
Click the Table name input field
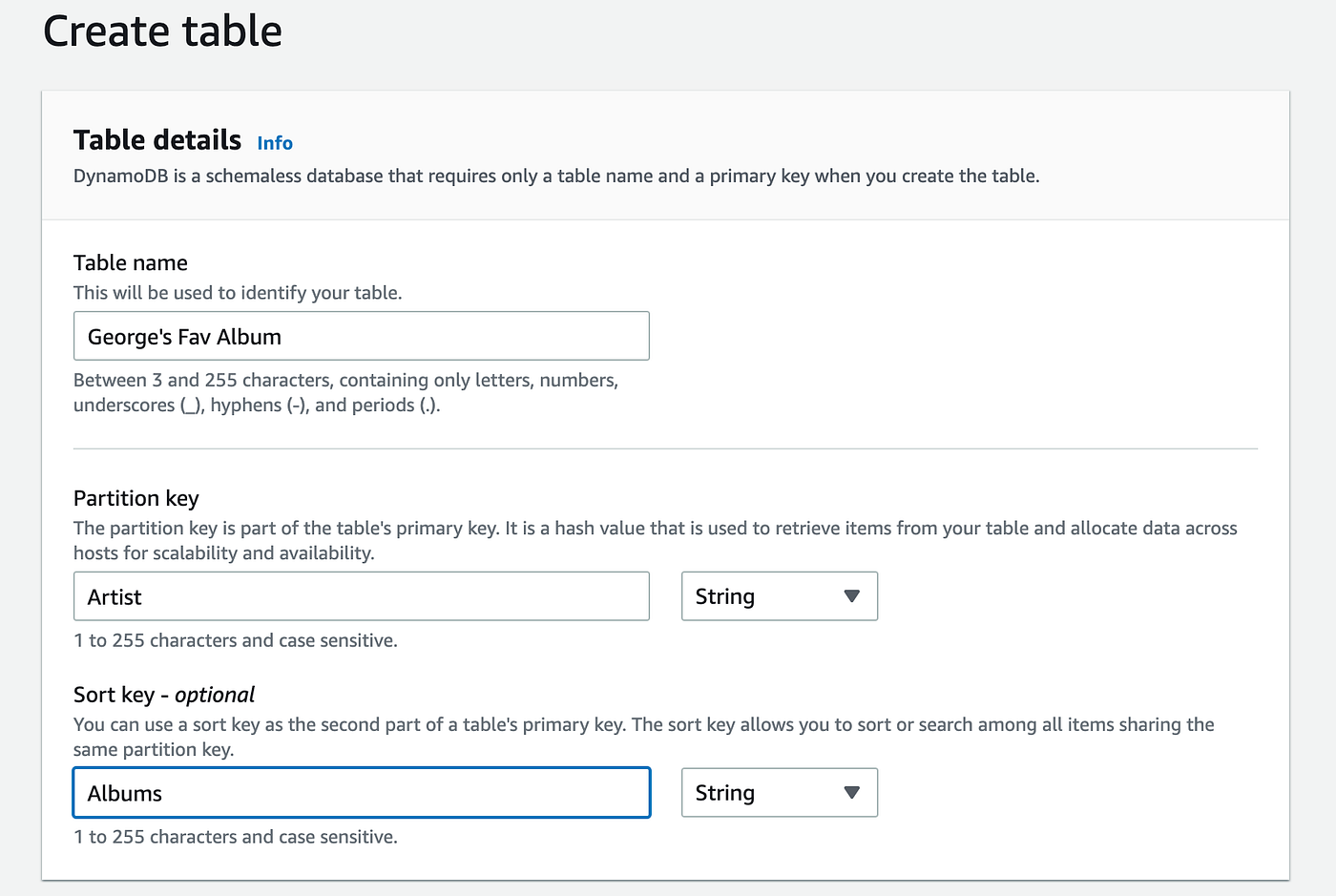pos(361,337)
